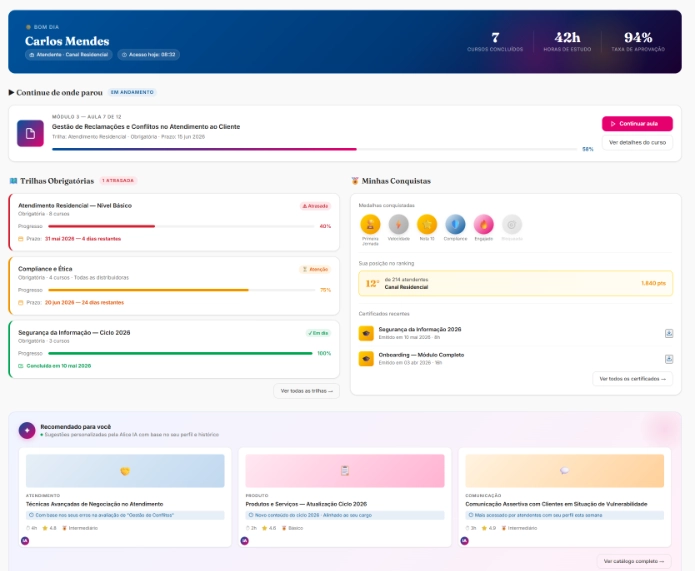
Task: Download the Onboarding Módulo Completo certificate
Action: pos(669,359)
